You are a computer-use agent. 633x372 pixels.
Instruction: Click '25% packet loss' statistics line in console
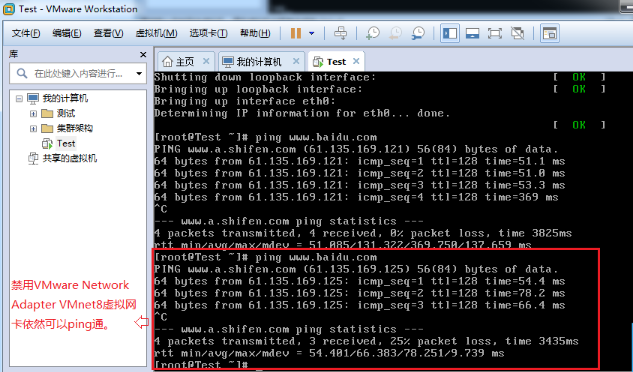click(366, 341)
